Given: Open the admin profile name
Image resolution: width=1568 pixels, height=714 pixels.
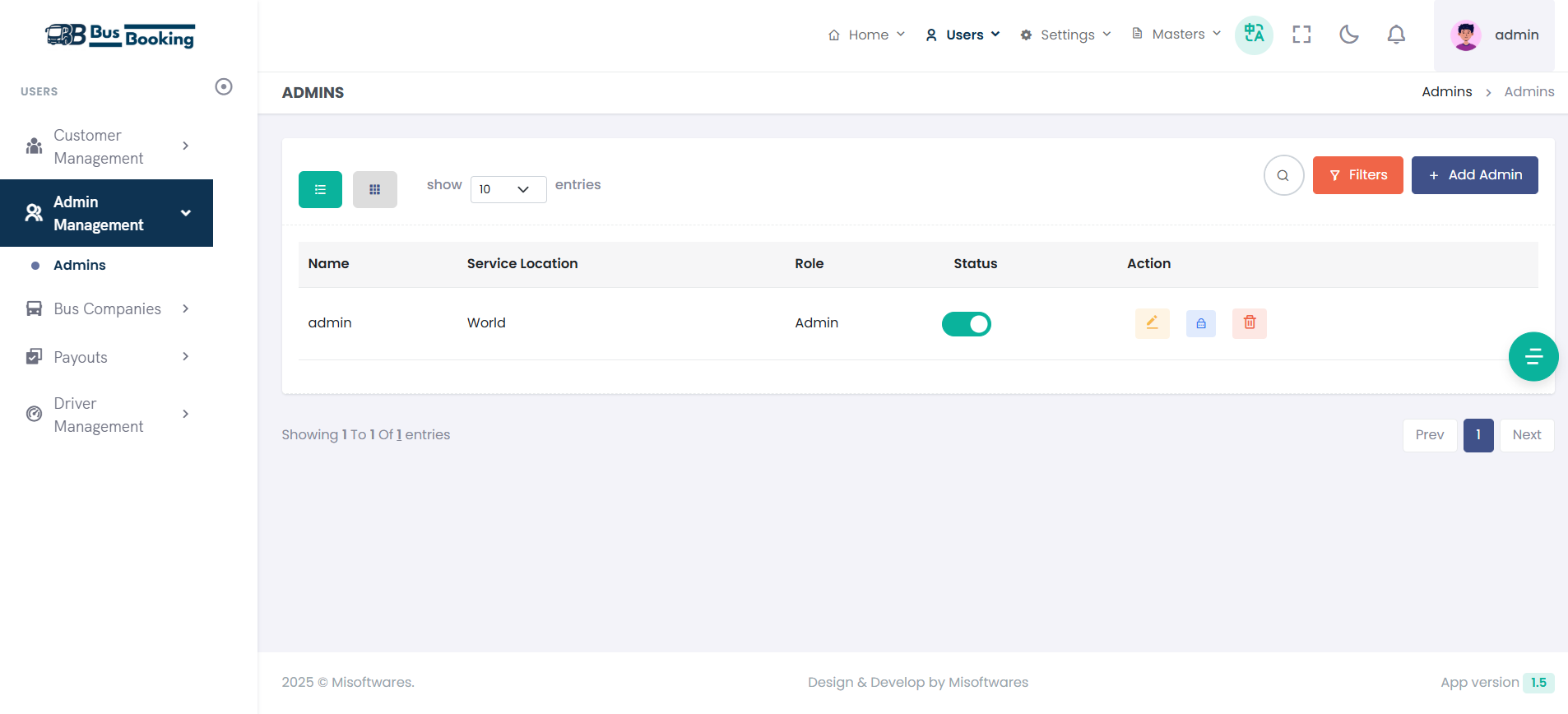Looking at the screenshot, I should pos(1516,35).
